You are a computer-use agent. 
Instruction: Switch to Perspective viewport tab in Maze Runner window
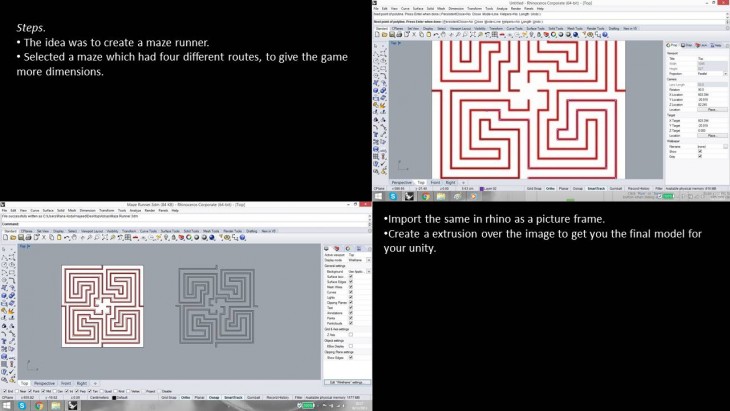[44, 383]
